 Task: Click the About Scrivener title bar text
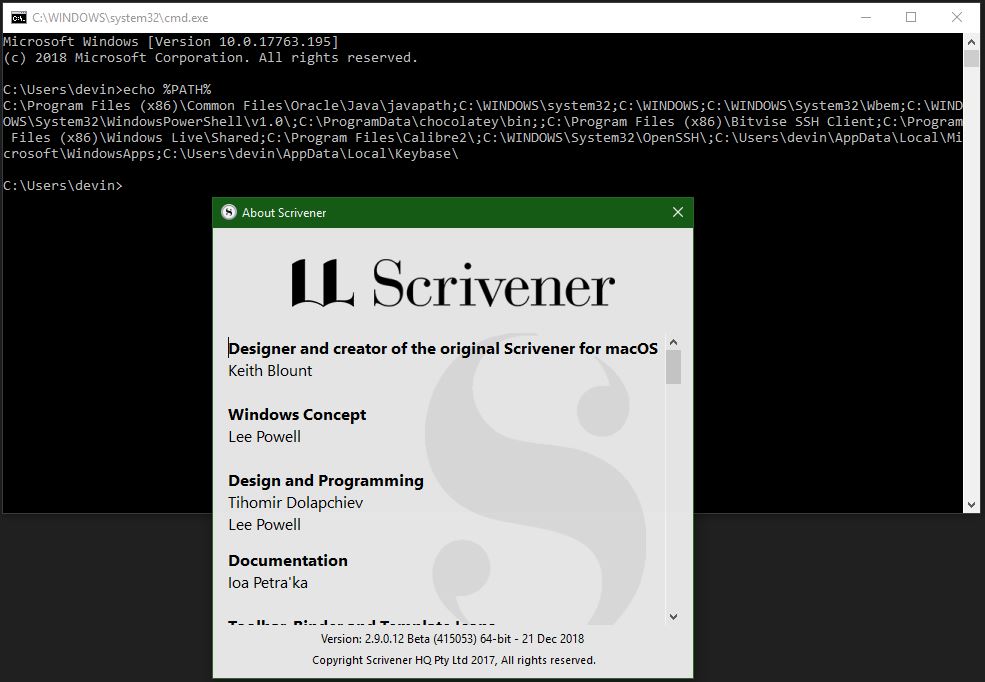(284, 213)
